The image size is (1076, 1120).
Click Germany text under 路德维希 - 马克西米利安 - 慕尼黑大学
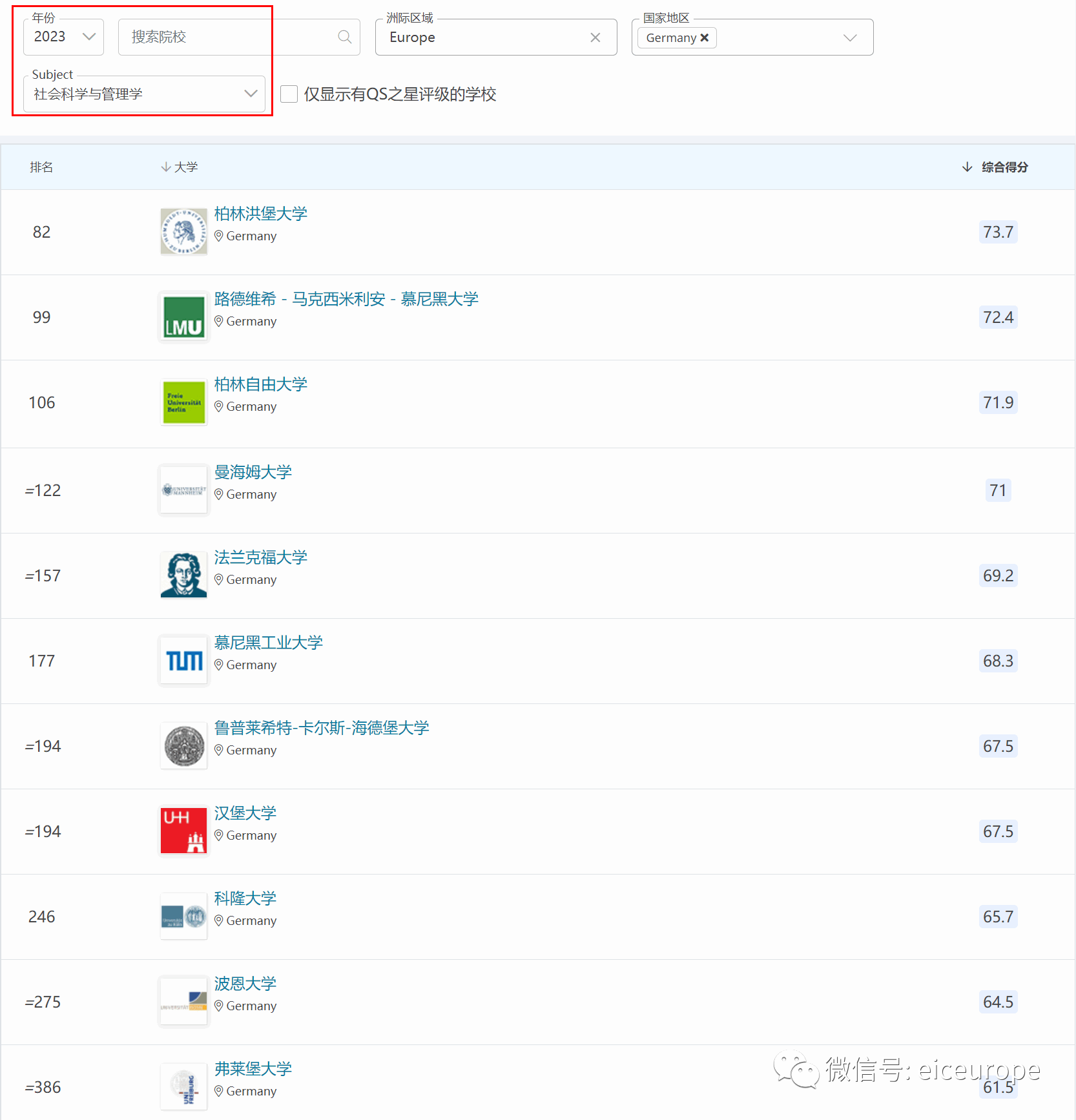[x=251, y=322]
